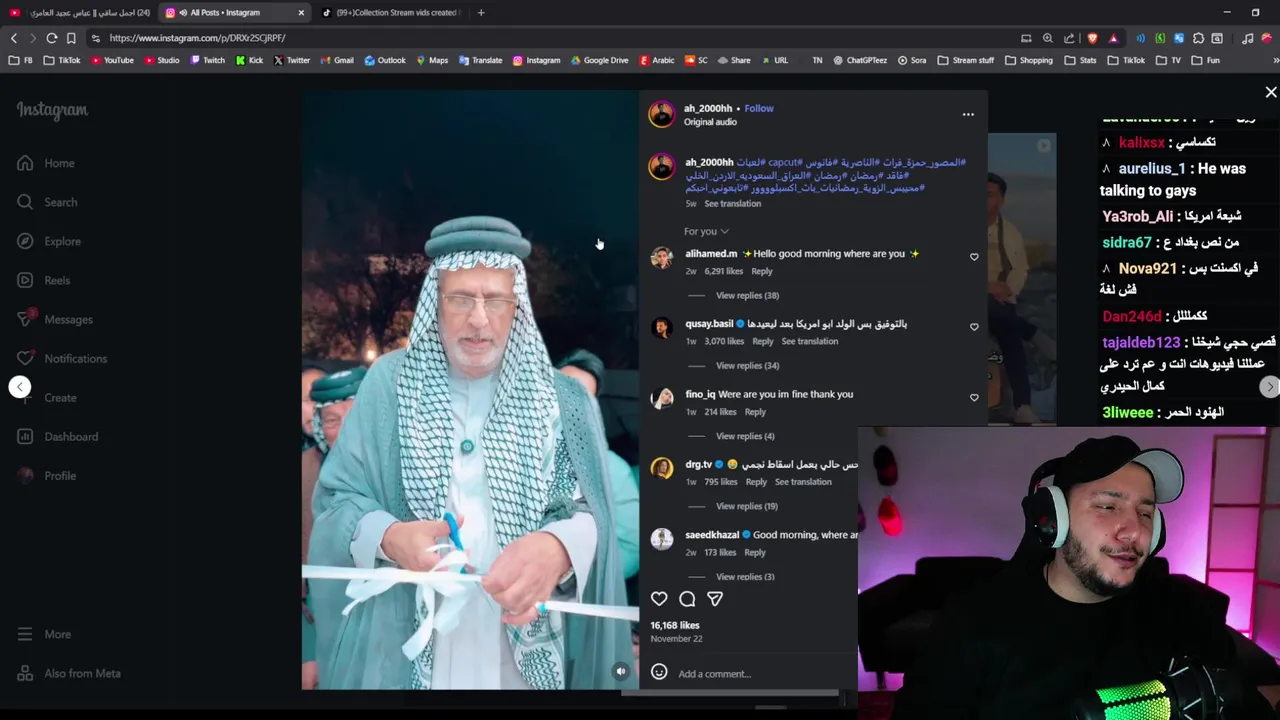The width and height of the screenshot is (1280, 720).
Task: Open the post's three-dot options menu
Action: (x=968, y=115)
